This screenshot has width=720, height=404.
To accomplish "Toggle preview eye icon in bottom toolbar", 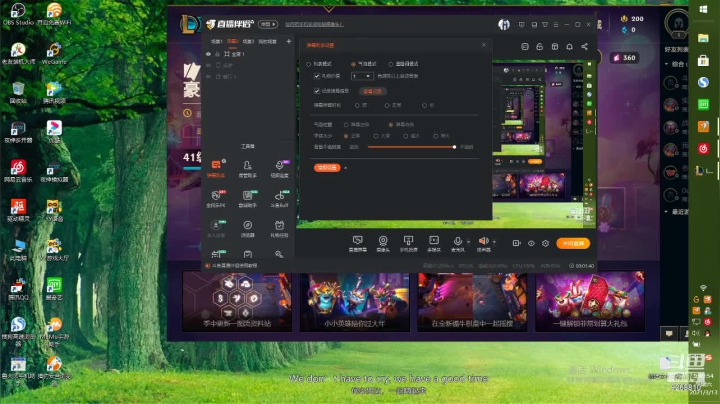I will point(531,243).
